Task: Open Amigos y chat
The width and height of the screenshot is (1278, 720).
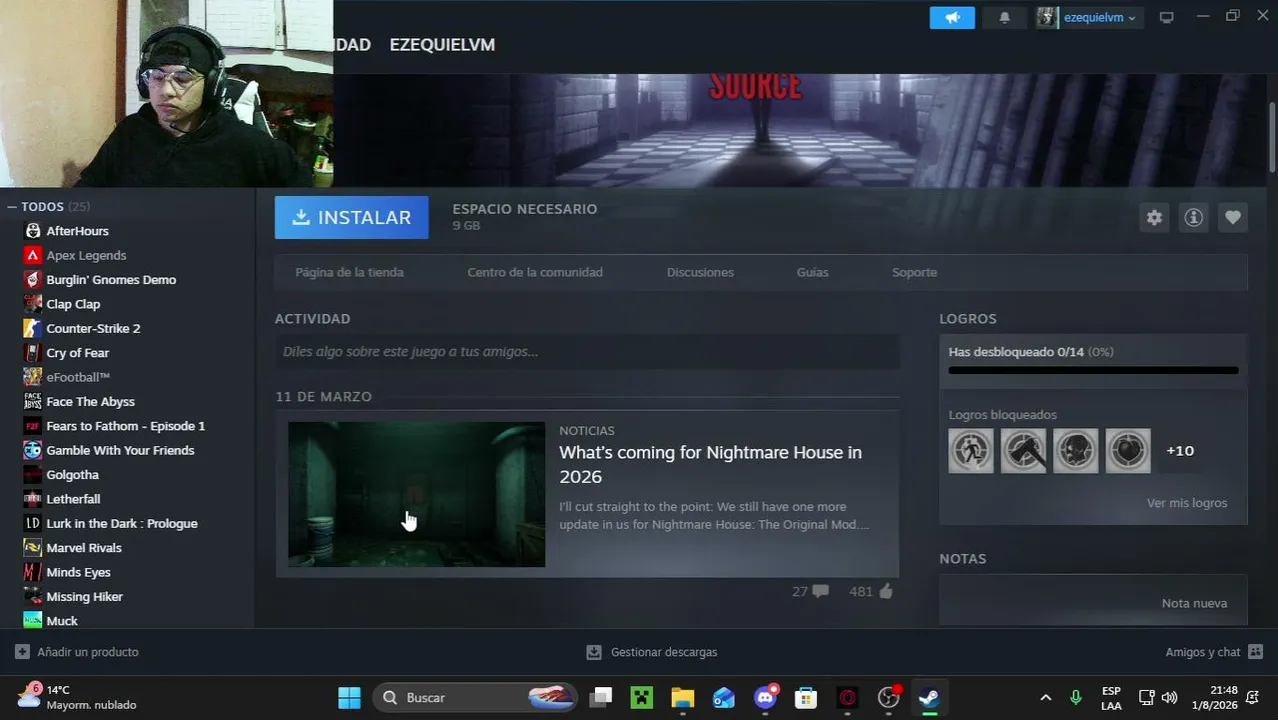Action: (x=1214, y=652)
